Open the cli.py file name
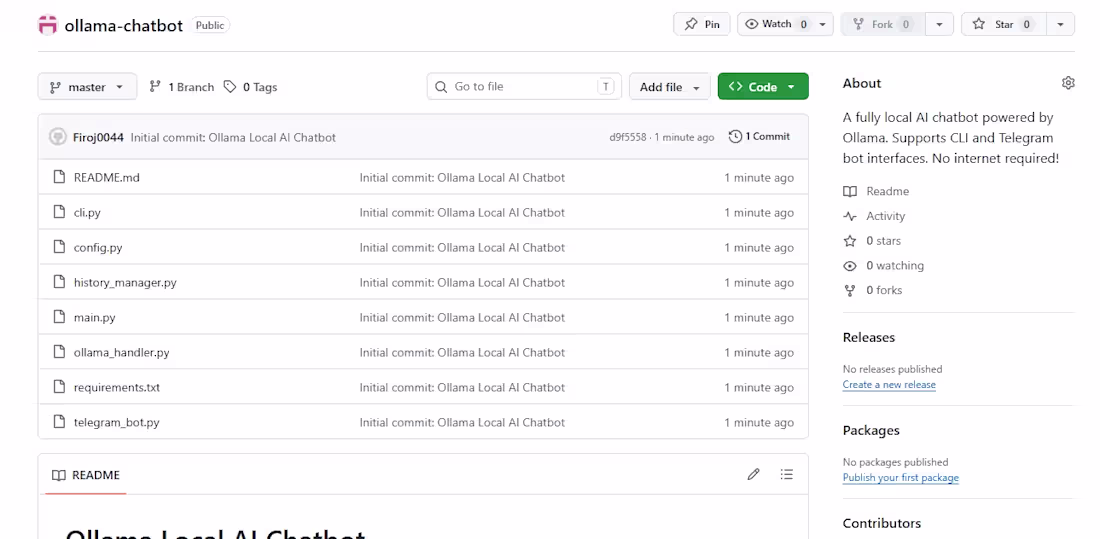Viewport: 1100px width, 539px height. [87, 213]
